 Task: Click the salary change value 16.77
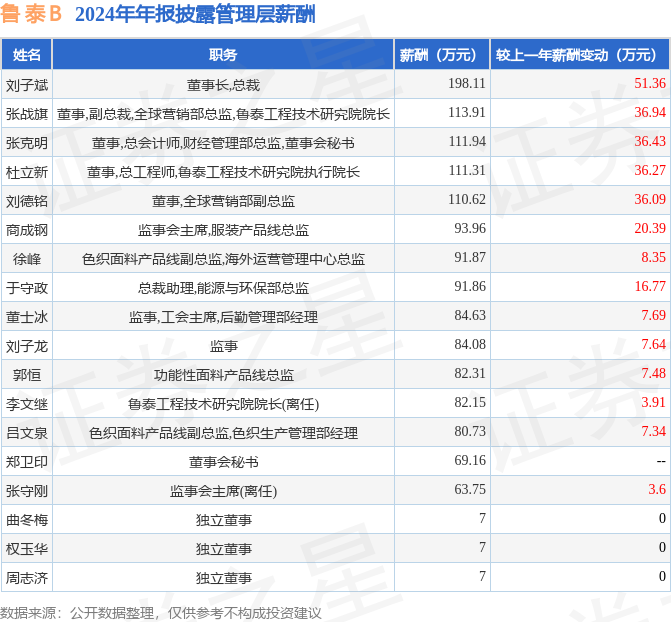coord(650,286)
